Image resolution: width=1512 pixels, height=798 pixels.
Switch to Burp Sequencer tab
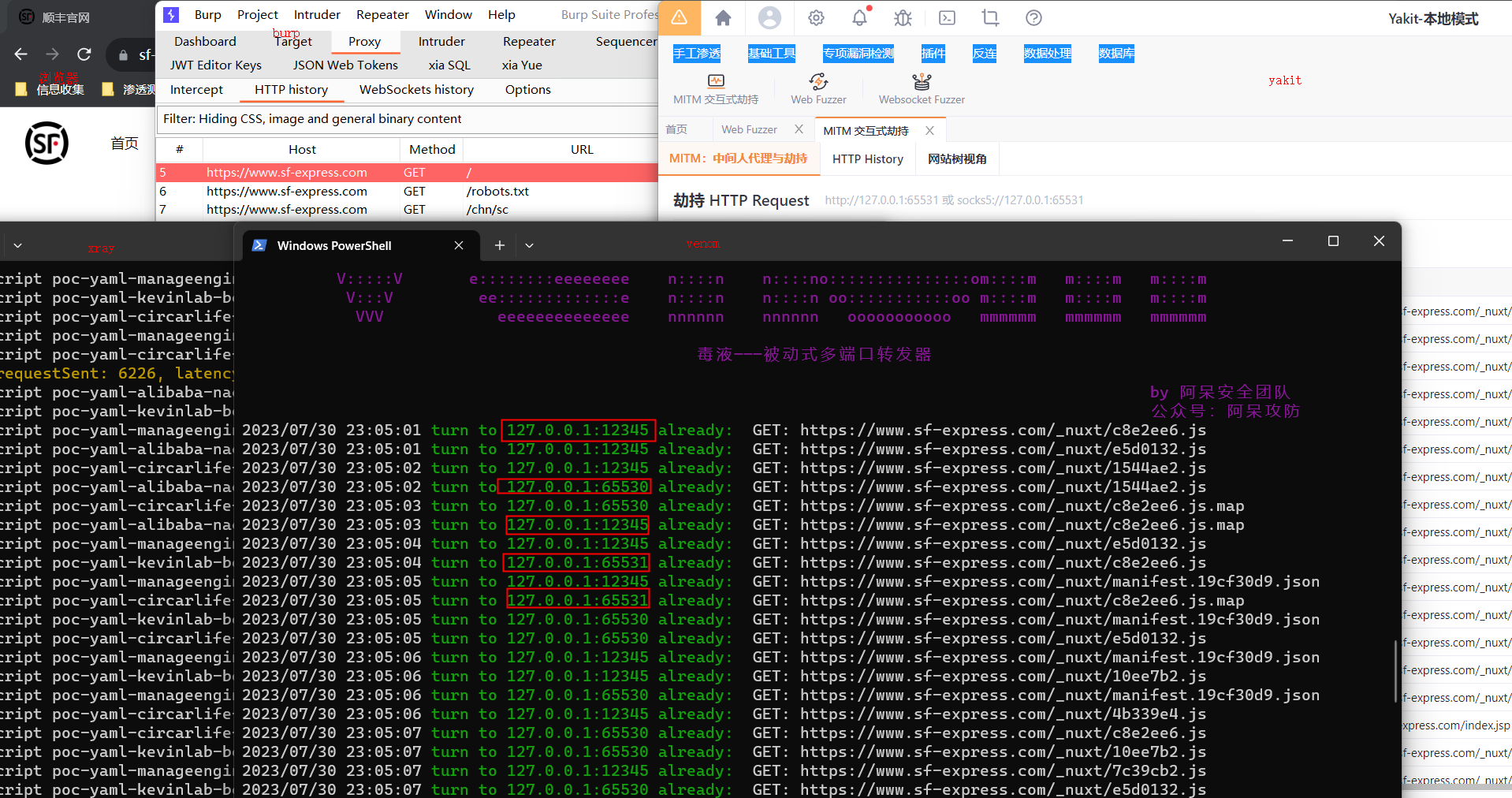point(626,41)
